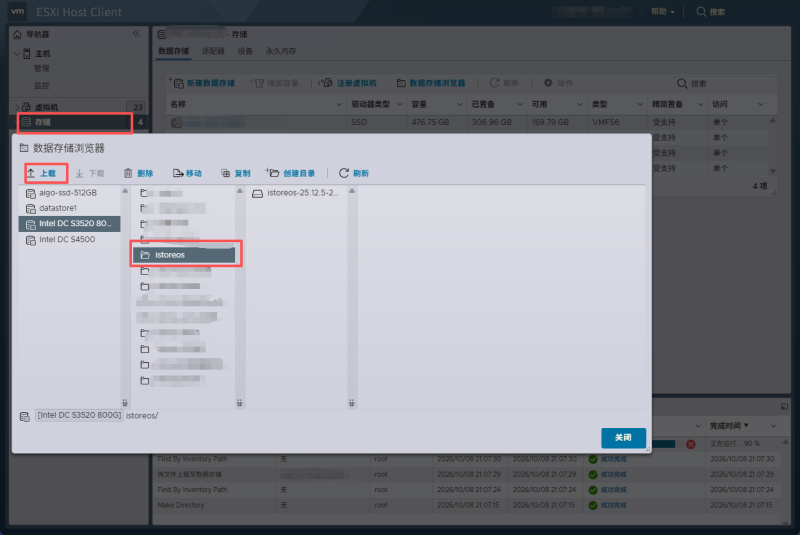Click the global search in header
The image size is (800, 535).
[711, 12]
